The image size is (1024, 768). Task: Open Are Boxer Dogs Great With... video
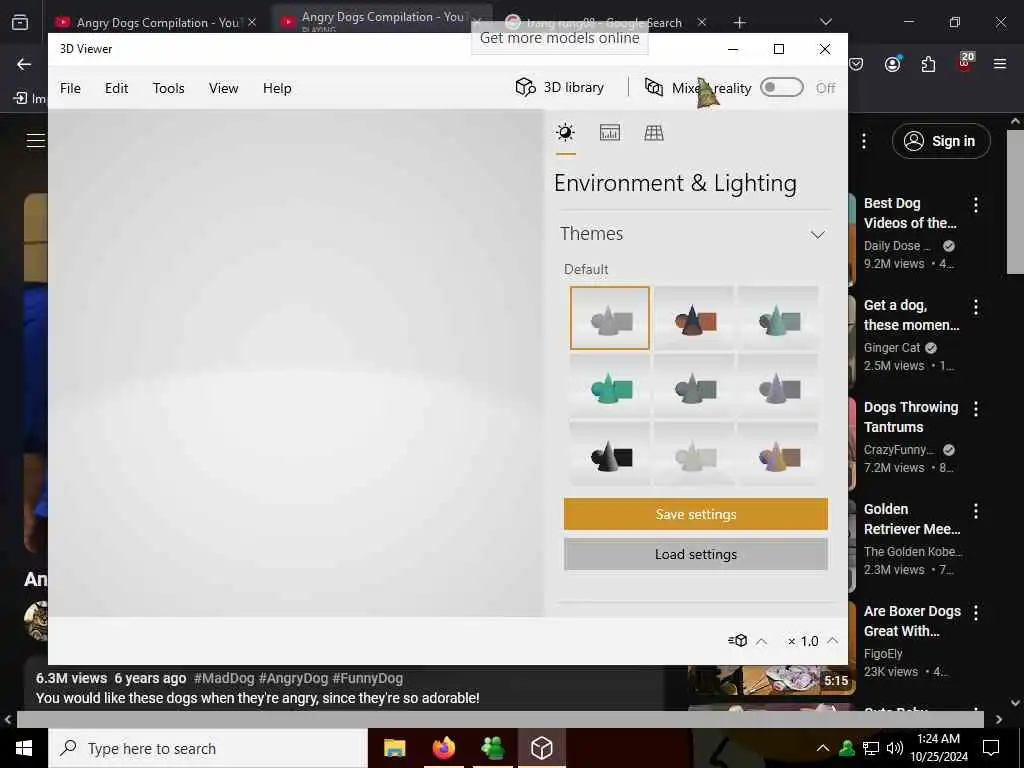(912, 620)
